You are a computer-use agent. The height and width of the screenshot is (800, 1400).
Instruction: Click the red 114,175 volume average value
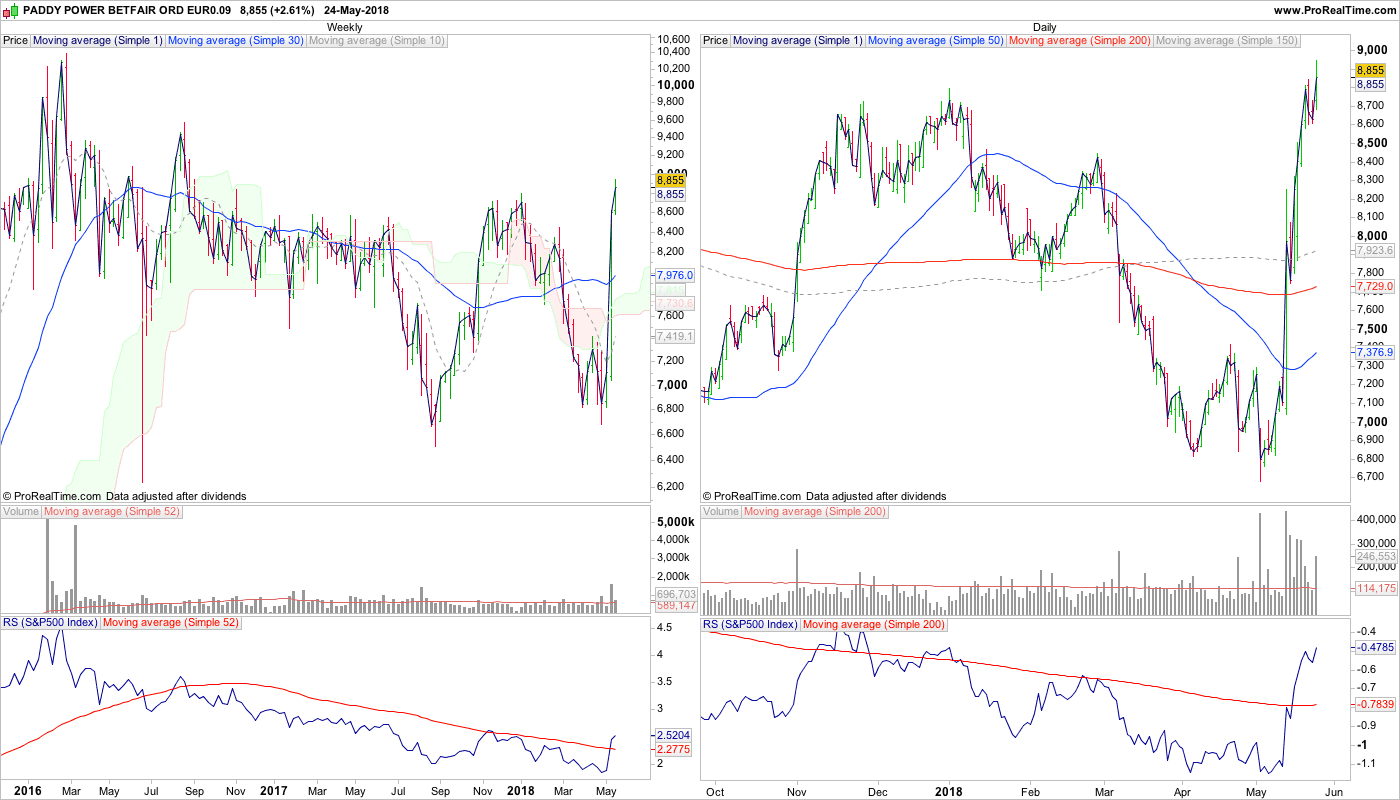1376,588
